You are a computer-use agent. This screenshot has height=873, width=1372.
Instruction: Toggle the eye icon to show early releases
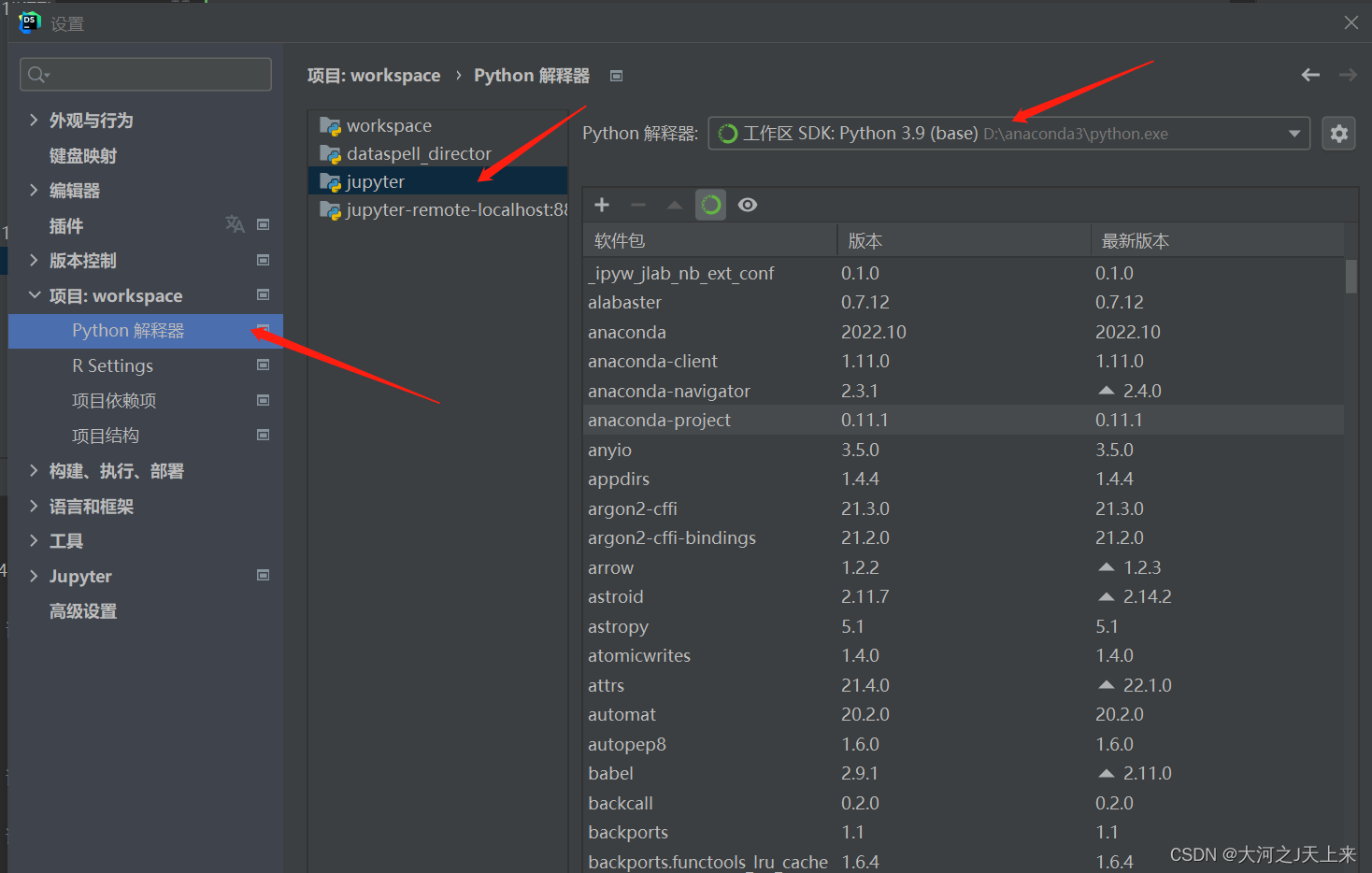pyautogui.click(x=747, y=204)
